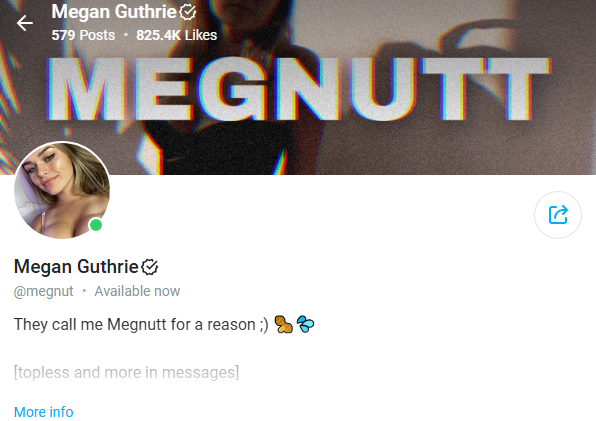Viewport: 596px width, 421px height.
Task: Click verified checkmark beside the profile name
Action: [x=149, y=267]
